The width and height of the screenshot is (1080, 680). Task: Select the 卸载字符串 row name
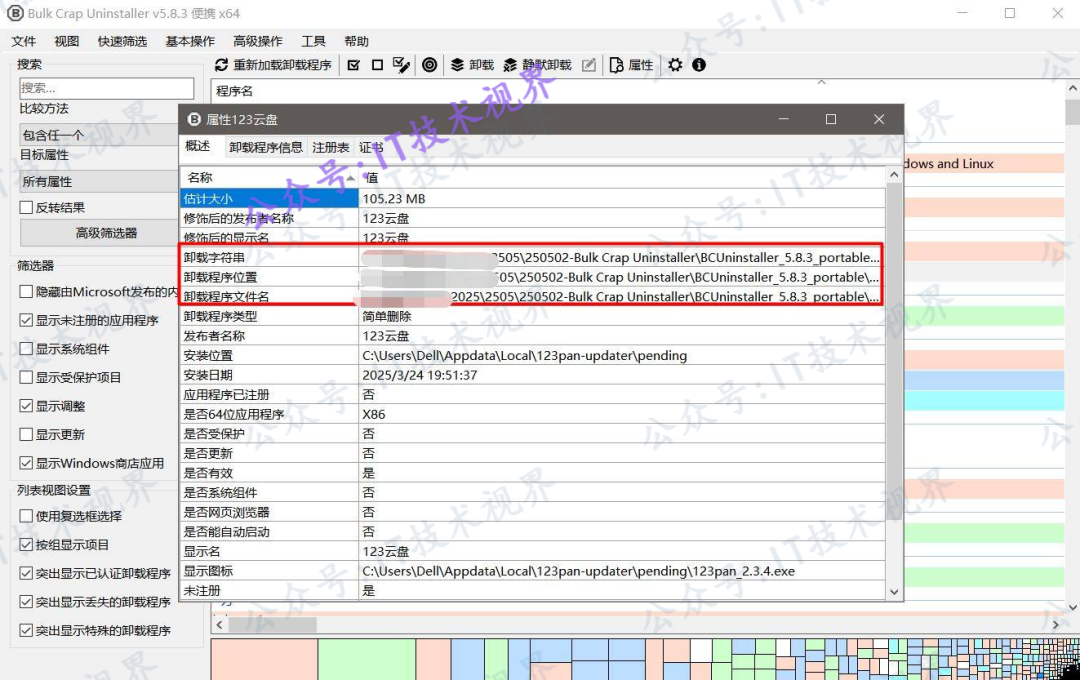point(214,258)
